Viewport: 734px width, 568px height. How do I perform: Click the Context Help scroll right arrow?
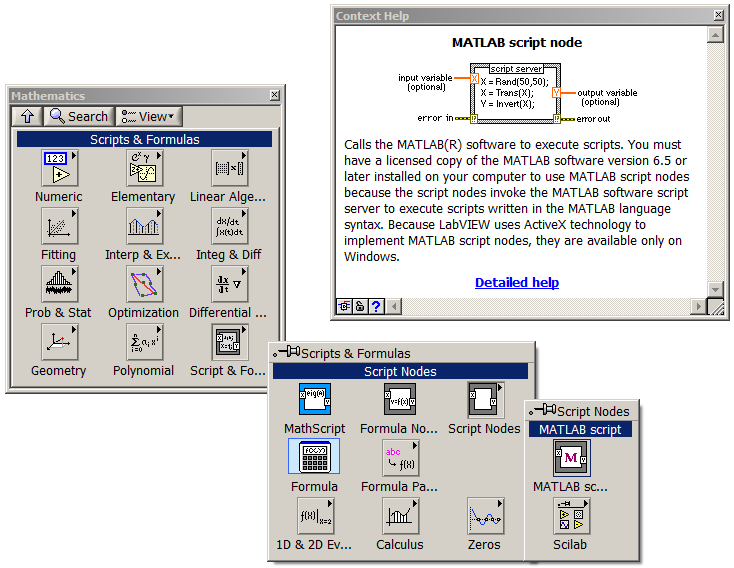(698, 306)
